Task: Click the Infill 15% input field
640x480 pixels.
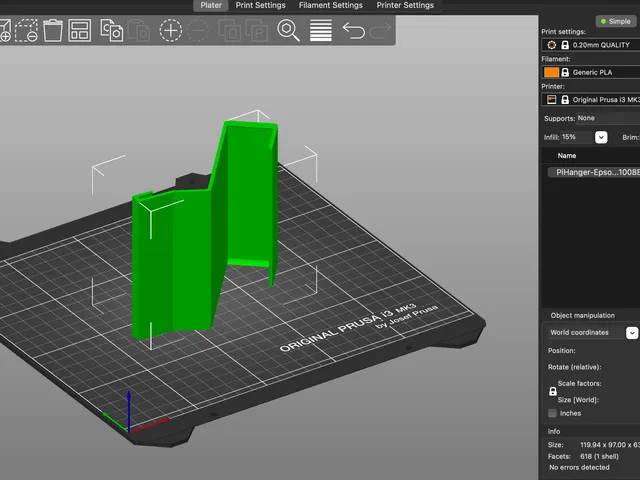Action: pos(576,137)
